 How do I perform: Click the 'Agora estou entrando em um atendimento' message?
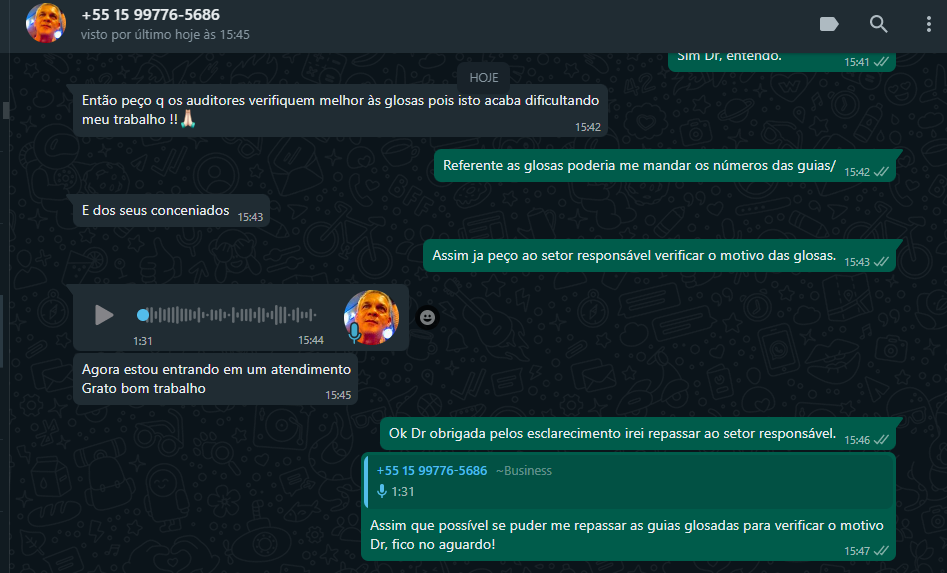[x=215, y=379]
